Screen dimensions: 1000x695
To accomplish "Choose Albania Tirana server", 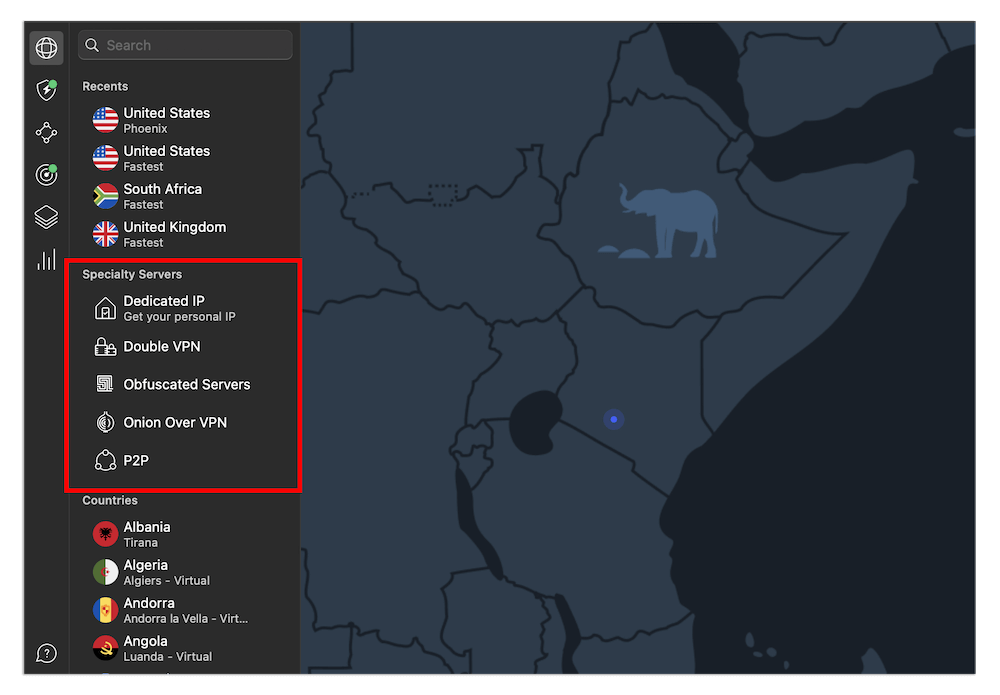I will pos(147,534).
